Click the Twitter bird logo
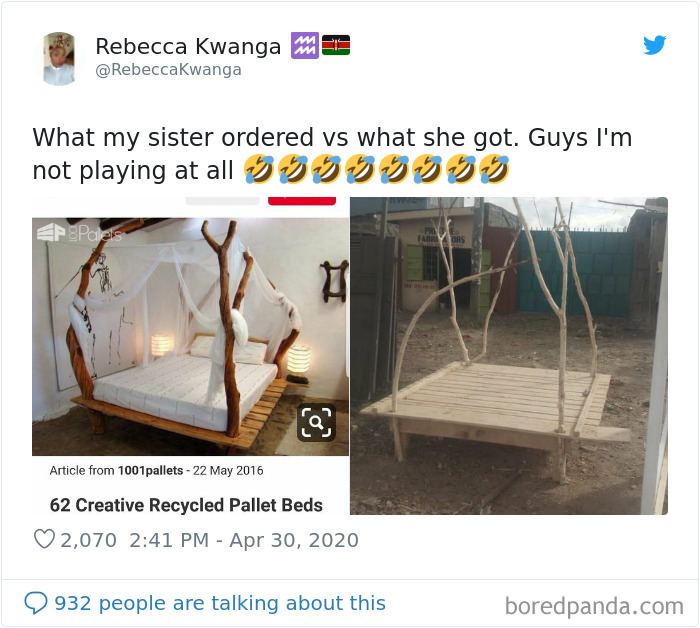This screenshot has width=700, height=628. [x=654, y=45]
